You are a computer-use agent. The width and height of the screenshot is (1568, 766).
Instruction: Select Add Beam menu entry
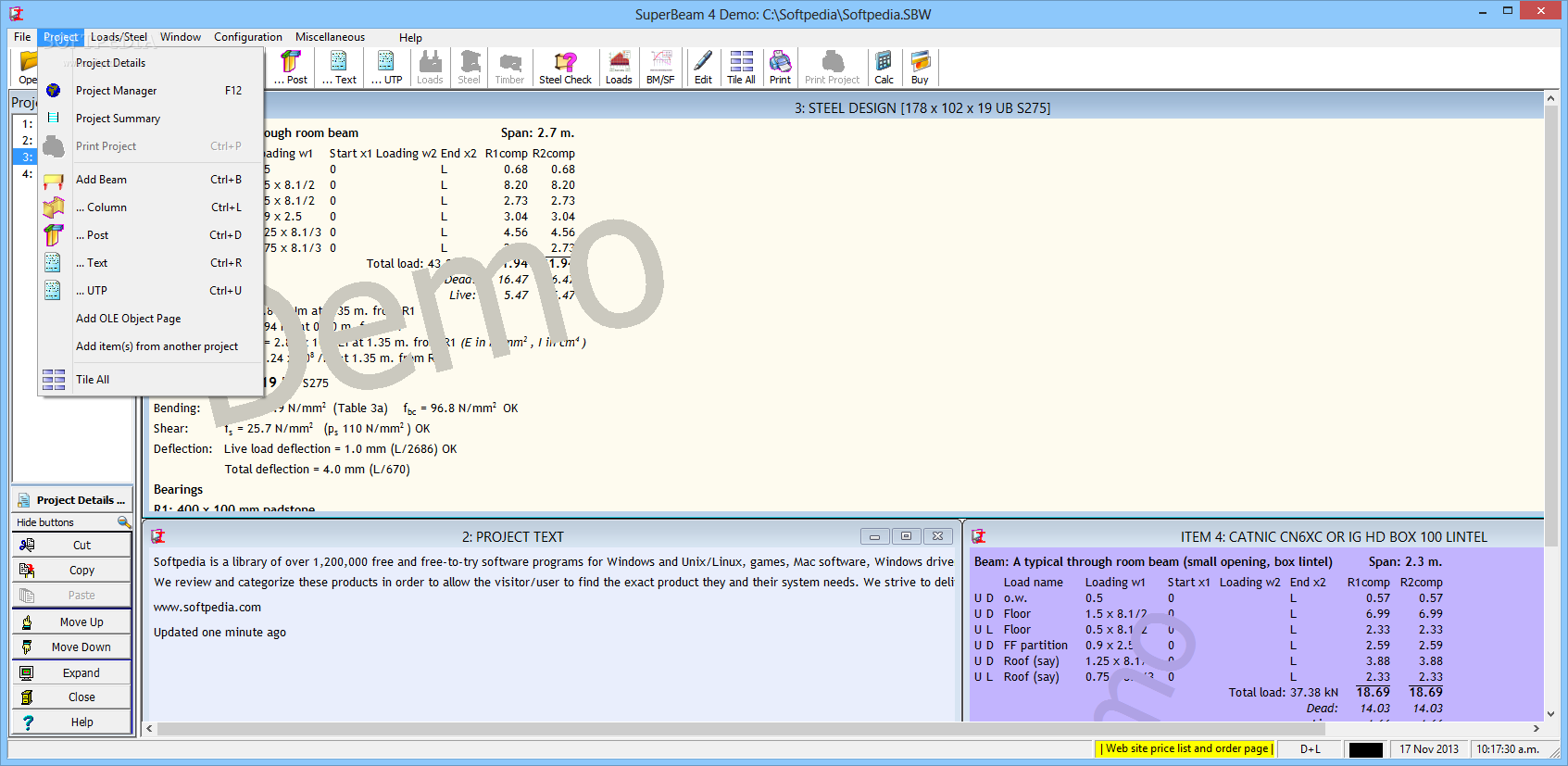[151, 180]
